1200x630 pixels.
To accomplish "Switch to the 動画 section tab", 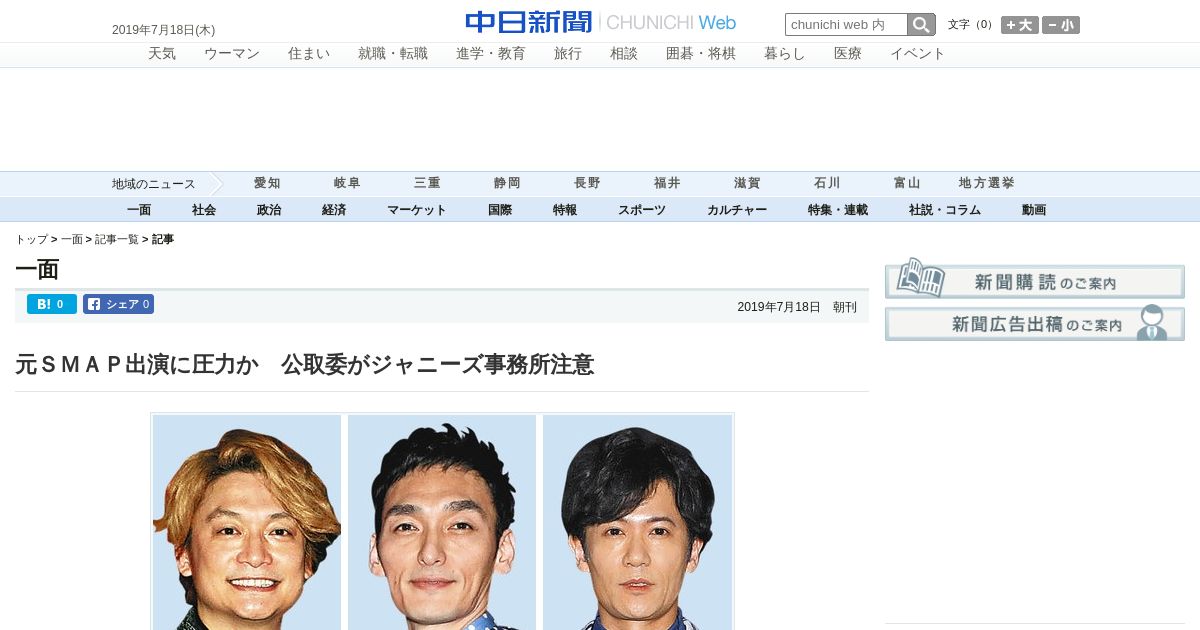I will click(1034, 210).
